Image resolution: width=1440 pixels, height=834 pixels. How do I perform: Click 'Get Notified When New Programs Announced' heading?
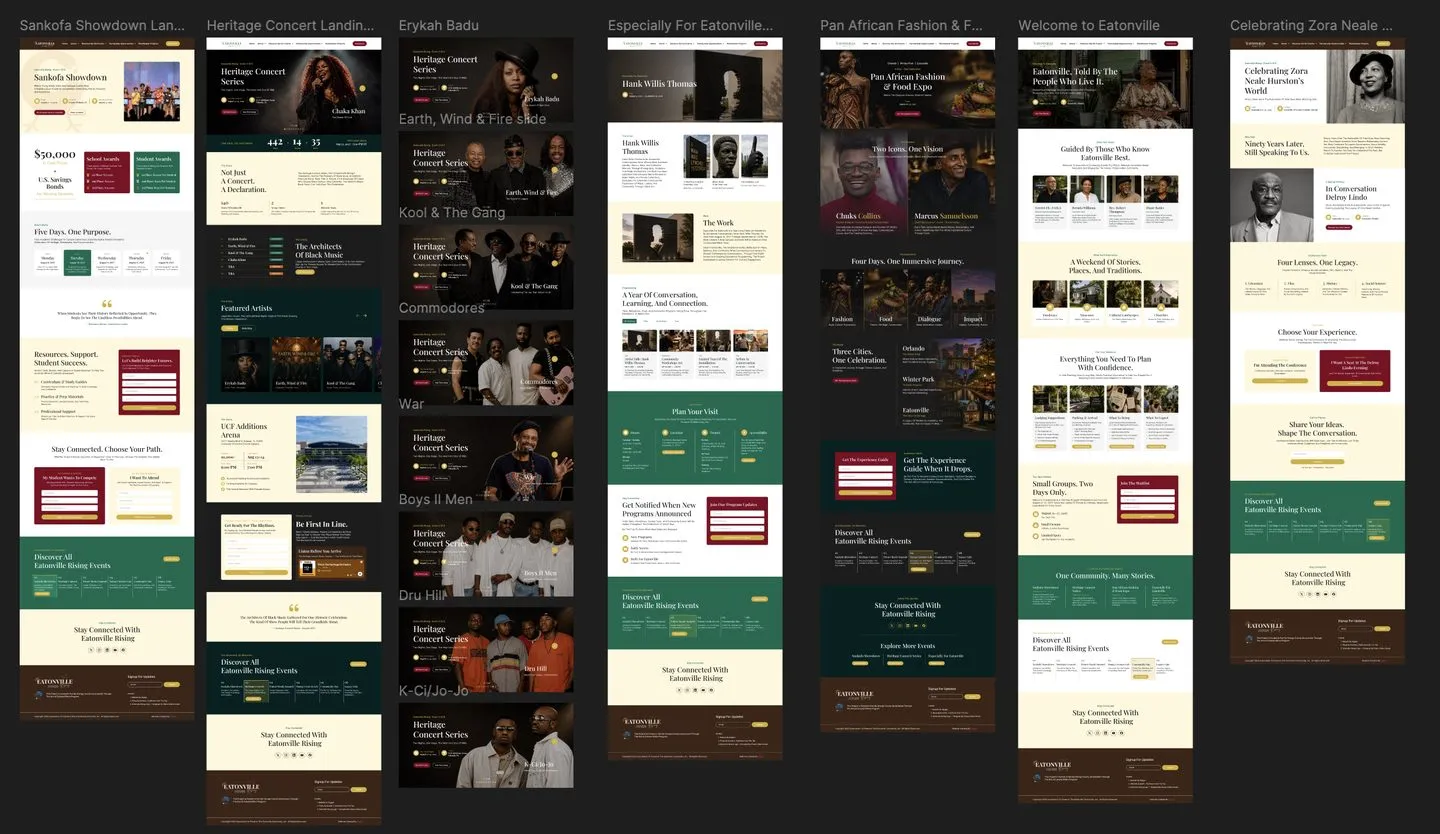(x=659, y=510)
